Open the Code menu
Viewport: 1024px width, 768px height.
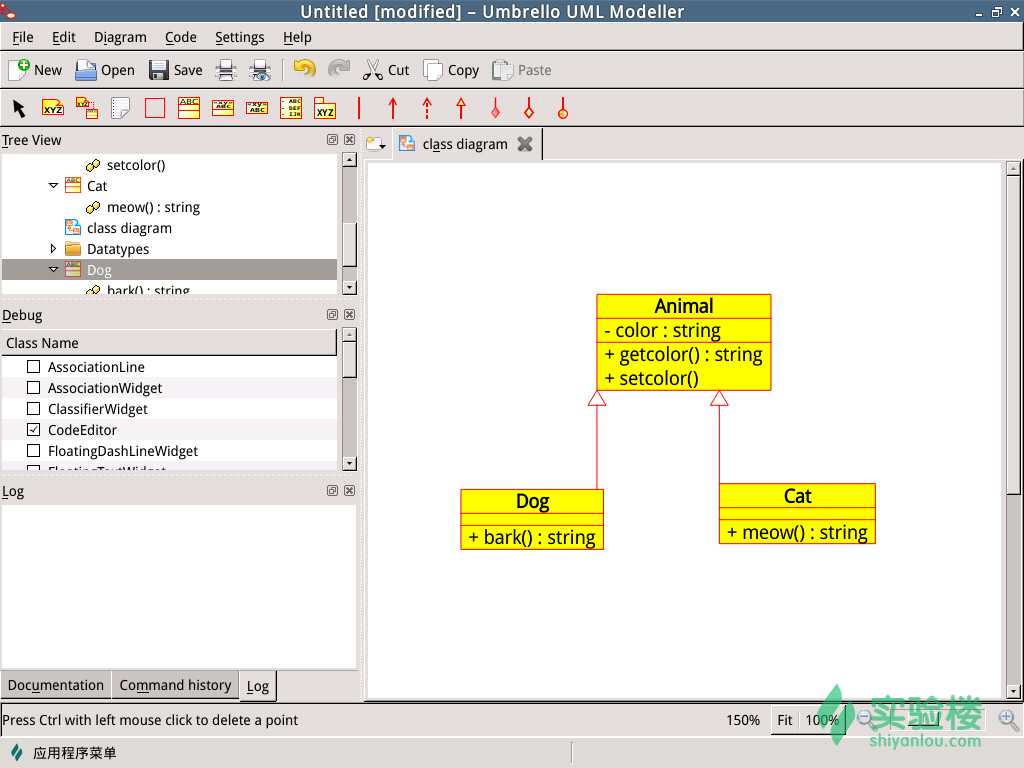coord(181,37)
